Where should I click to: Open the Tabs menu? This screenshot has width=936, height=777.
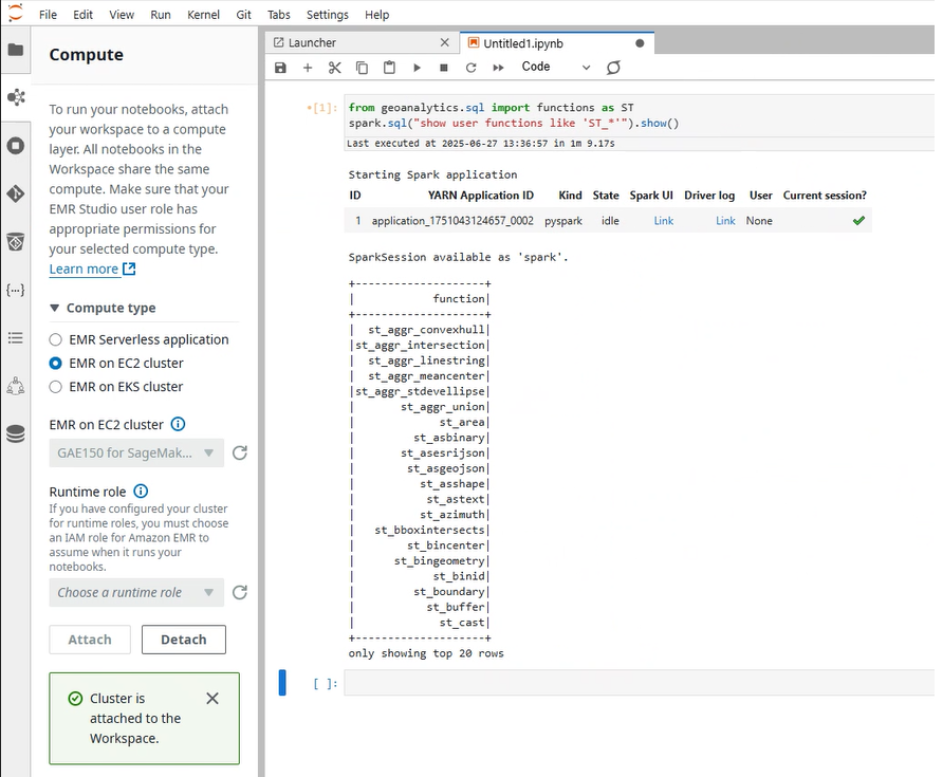[x=278, y=14]
